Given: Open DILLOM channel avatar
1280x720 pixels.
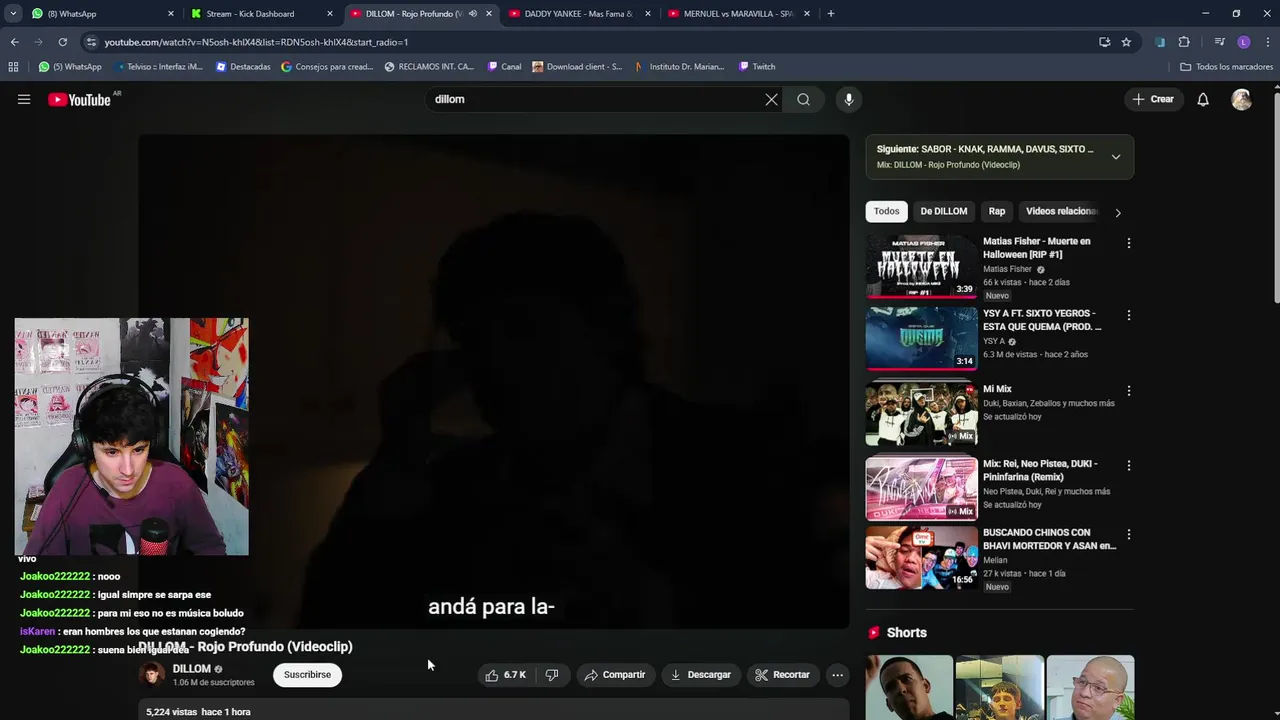Looking at the screenshot, I should (152, 675).
